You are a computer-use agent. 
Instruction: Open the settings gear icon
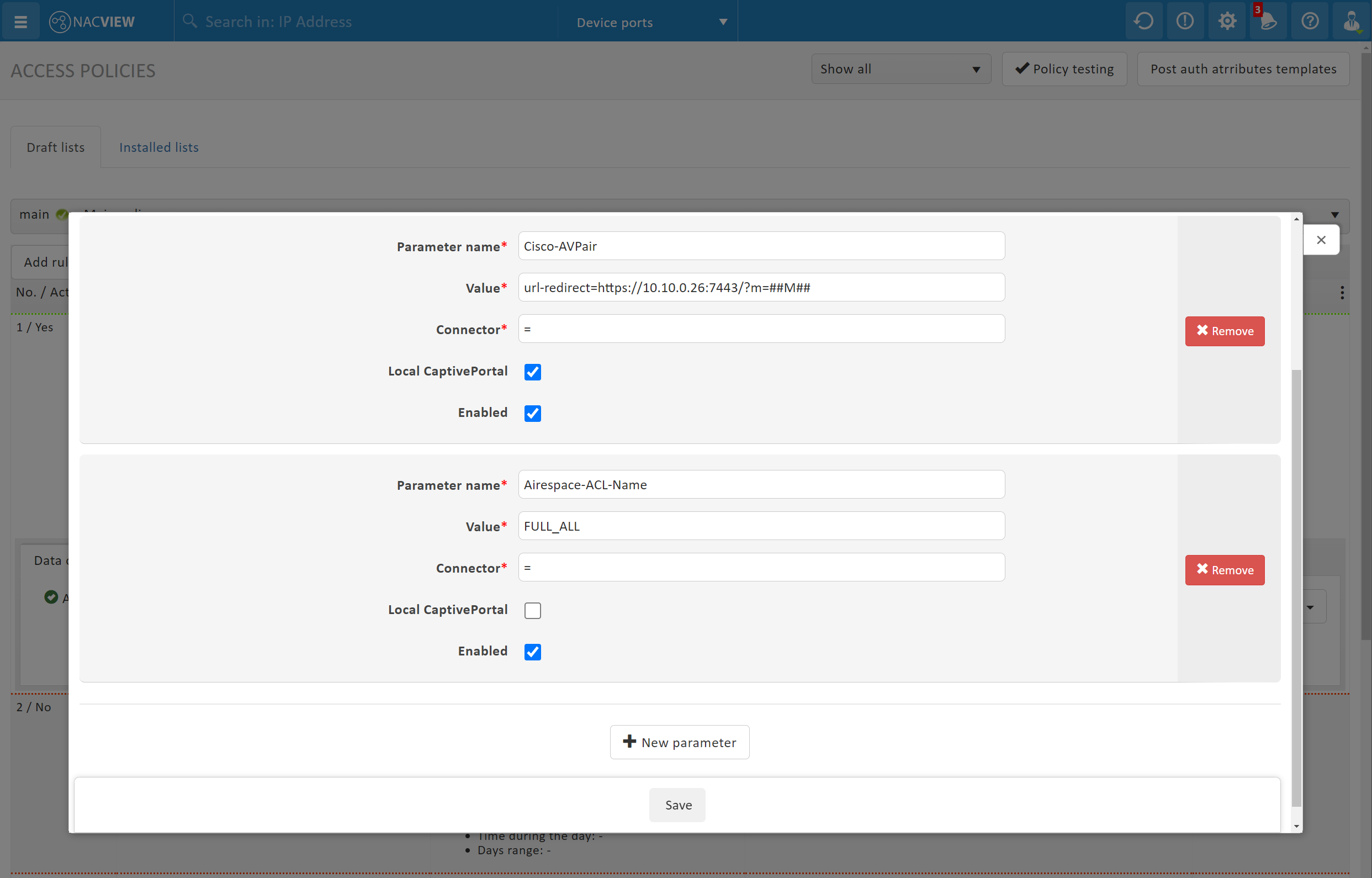1227,21
